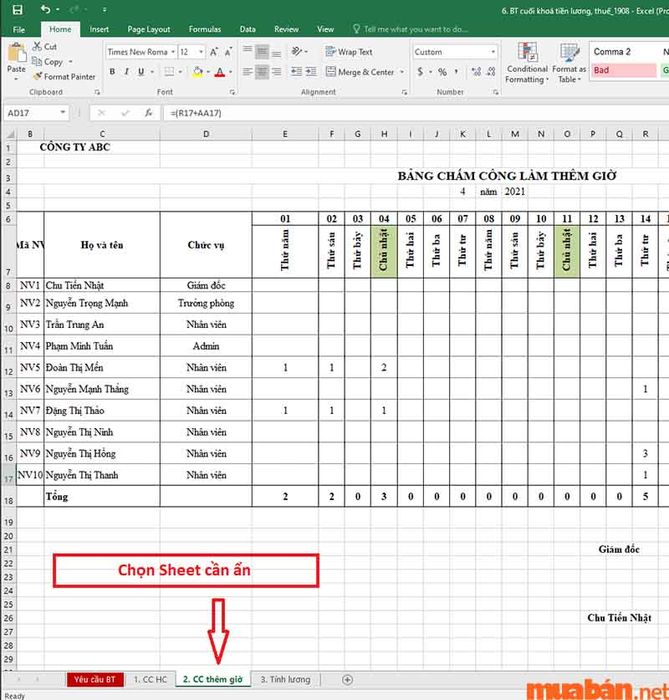Apply the Bad cell style
This screenshot has height=700, width=669.
pyautogui.click(x=623, y=70)
